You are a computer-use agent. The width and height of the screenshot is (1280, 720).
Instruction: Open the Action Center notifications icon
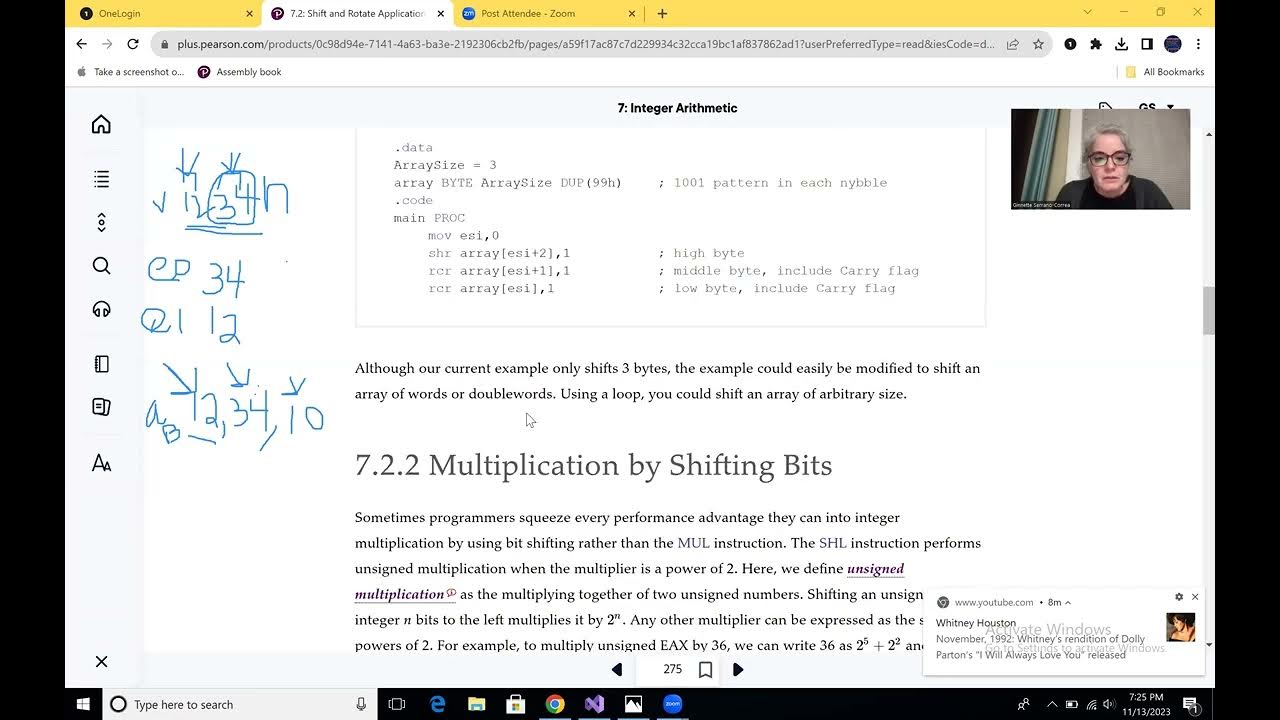pyautogui.click(x=1190, y=704)
